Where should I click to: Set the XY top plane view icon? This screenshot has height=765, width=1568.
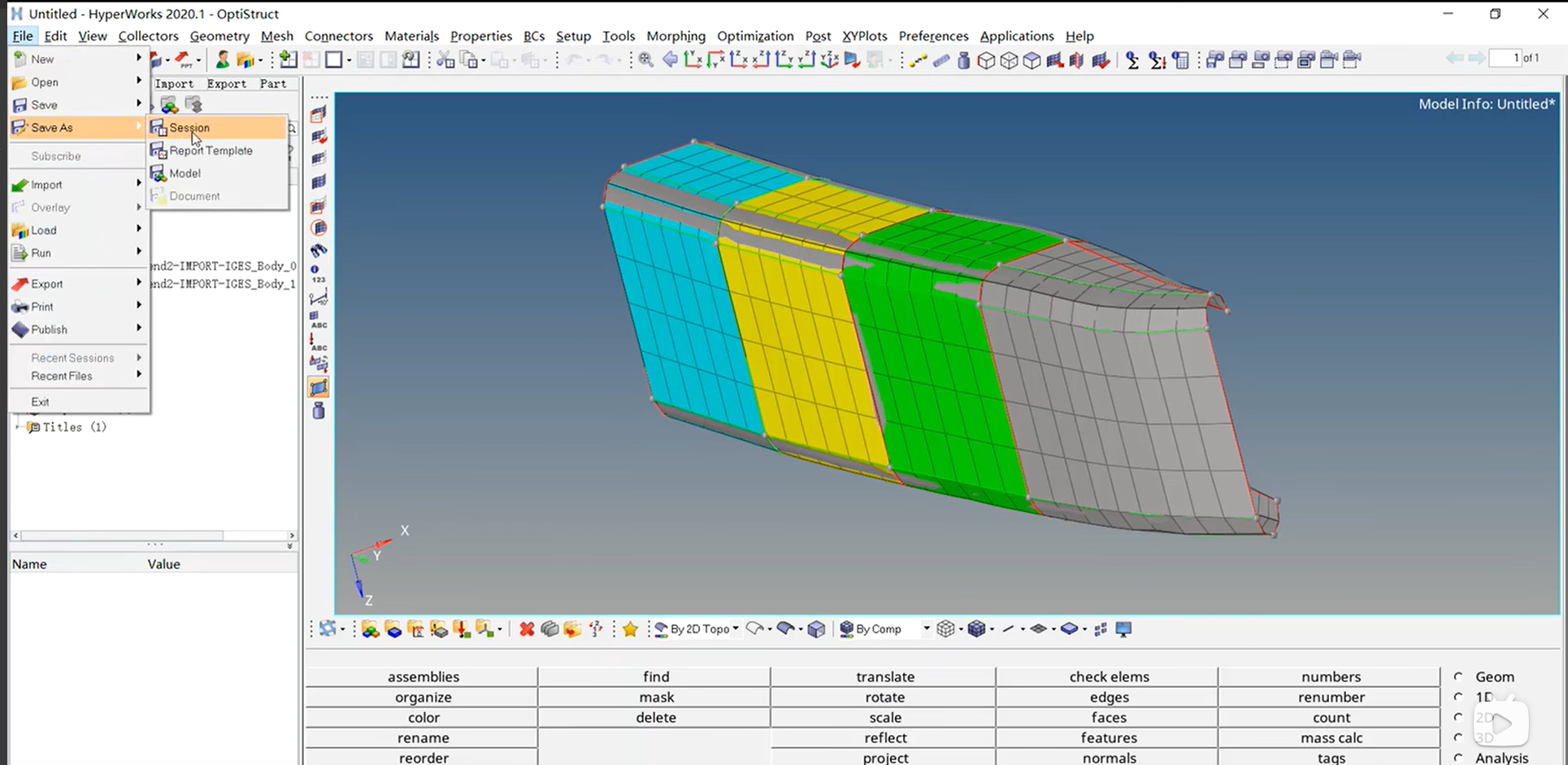coord(693,59)
